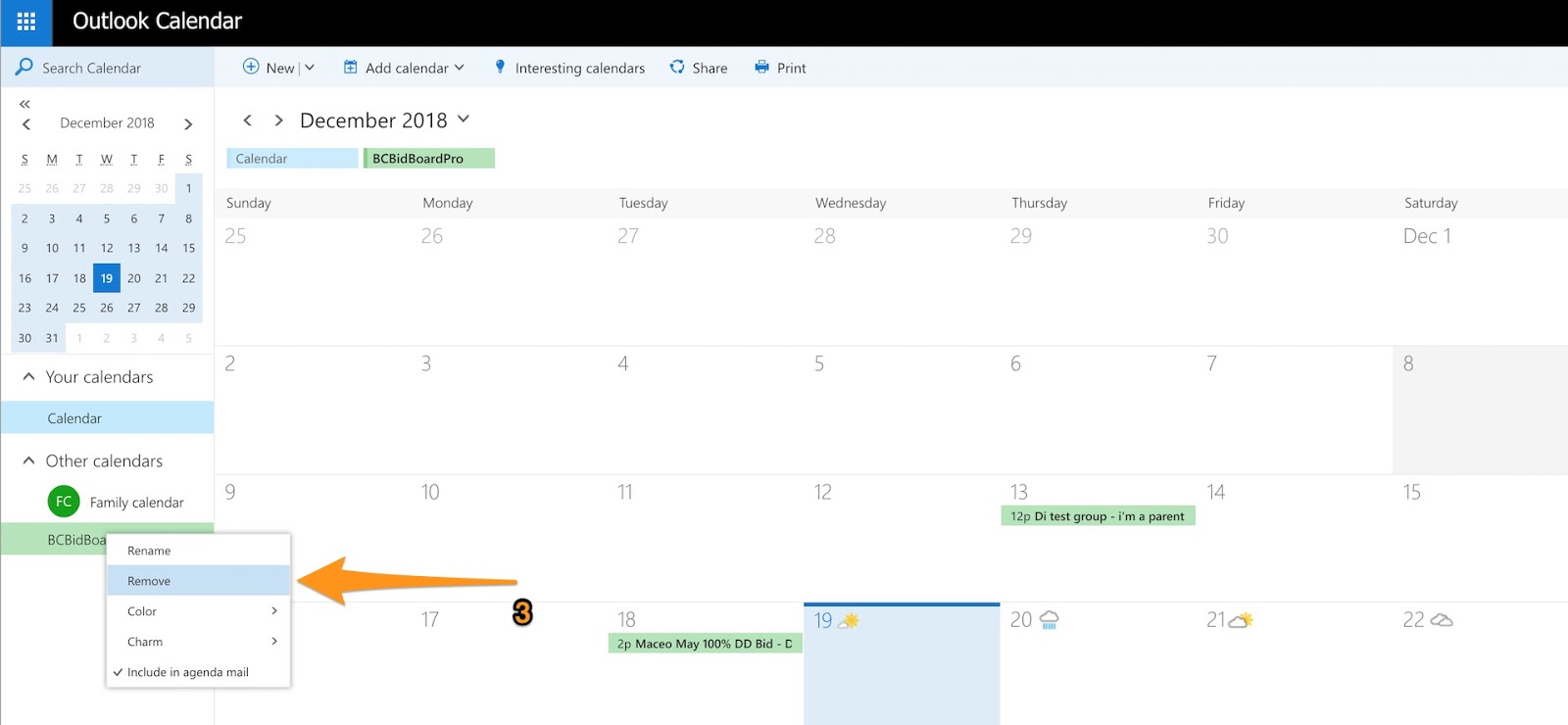
Task: Click day 8 Saturday cell in main grid
Action: tap(1480, 410)
